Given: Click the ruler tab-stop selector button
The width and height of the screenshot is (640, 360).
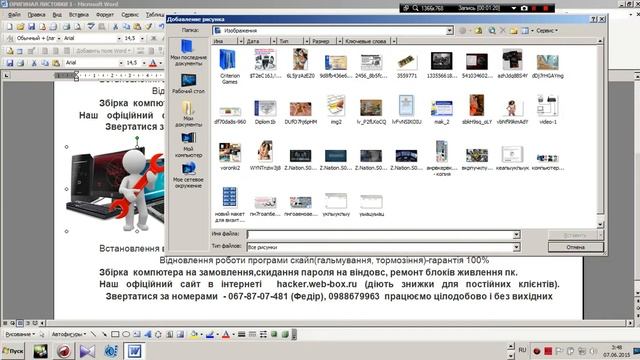Looking at the screenshot, I should (x=6, y=76).
